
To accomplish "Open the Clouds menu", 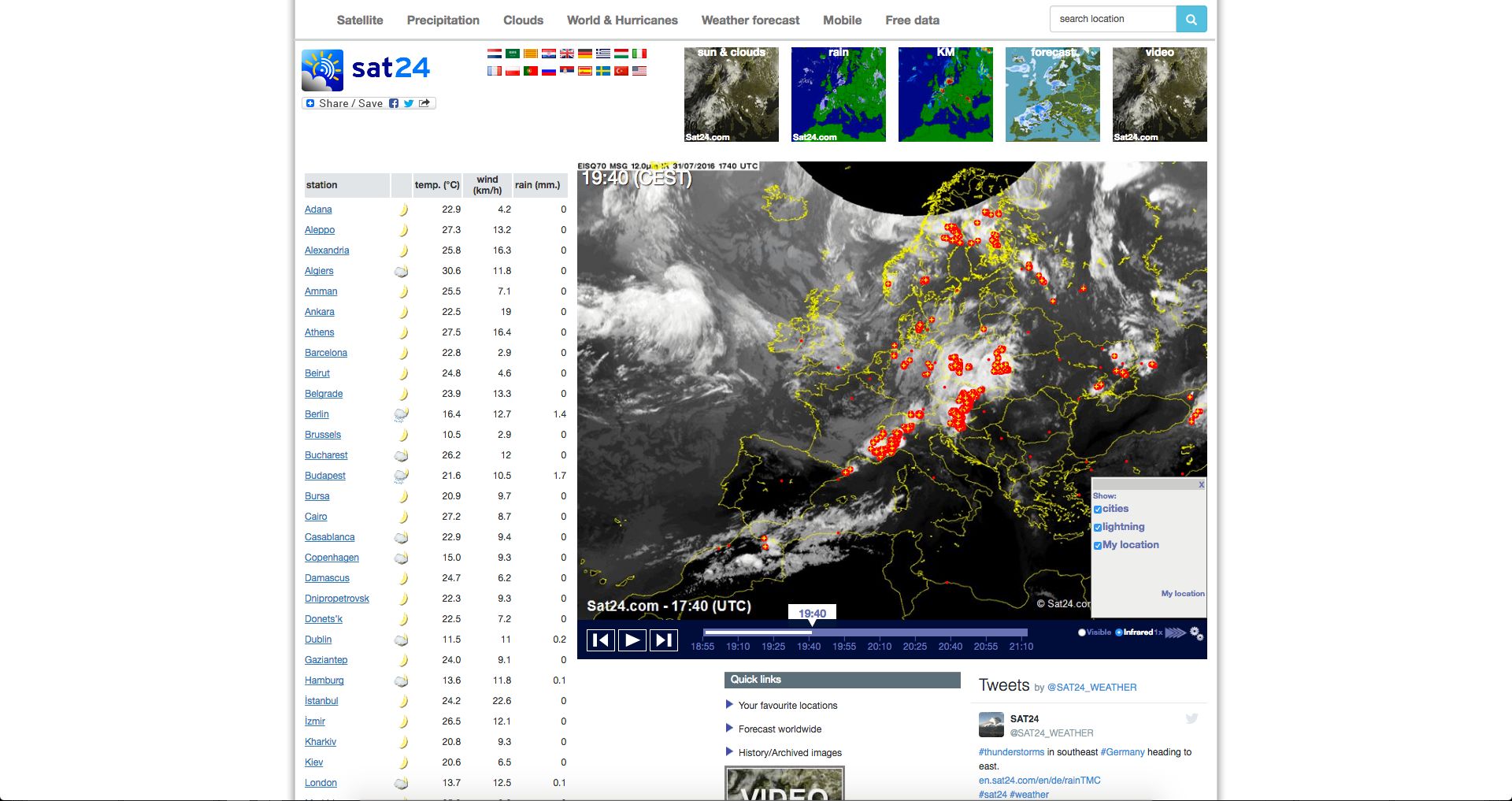I will (x=523, y=20).
